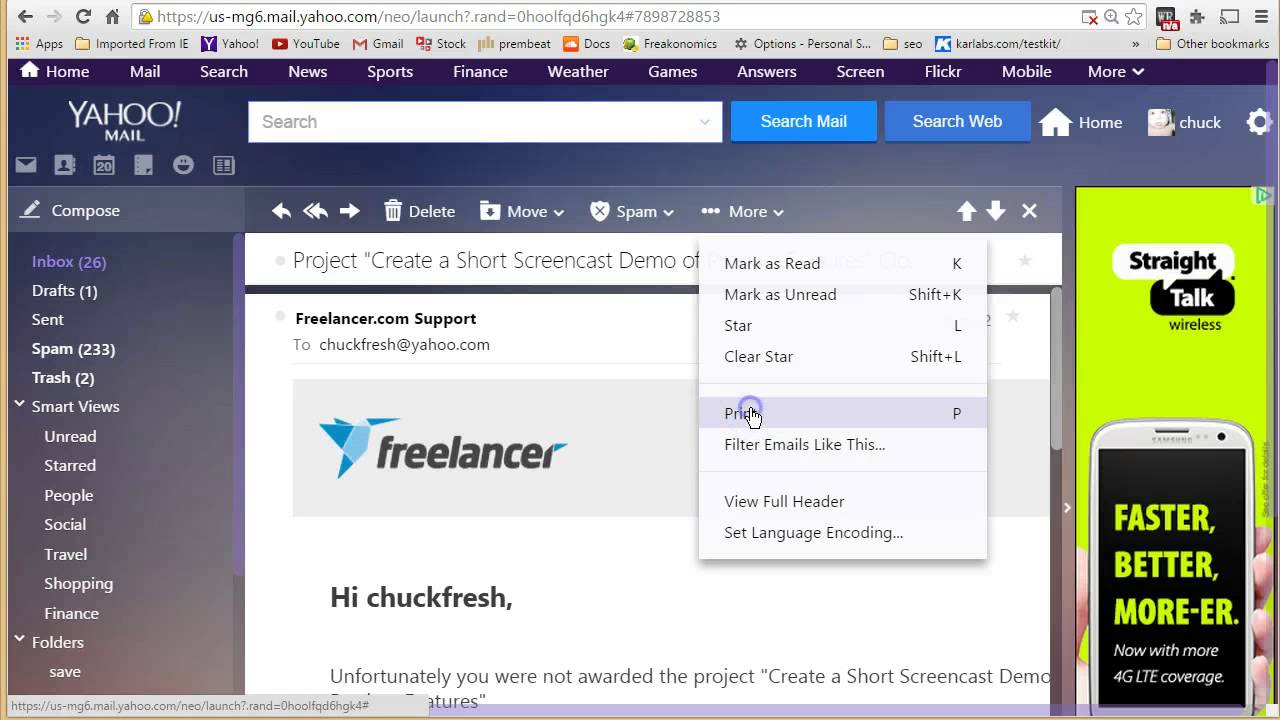The width and height of the screenshot is (1280, 720).
Task: Choose Star from the More menu
Action: tap(843, 326)
